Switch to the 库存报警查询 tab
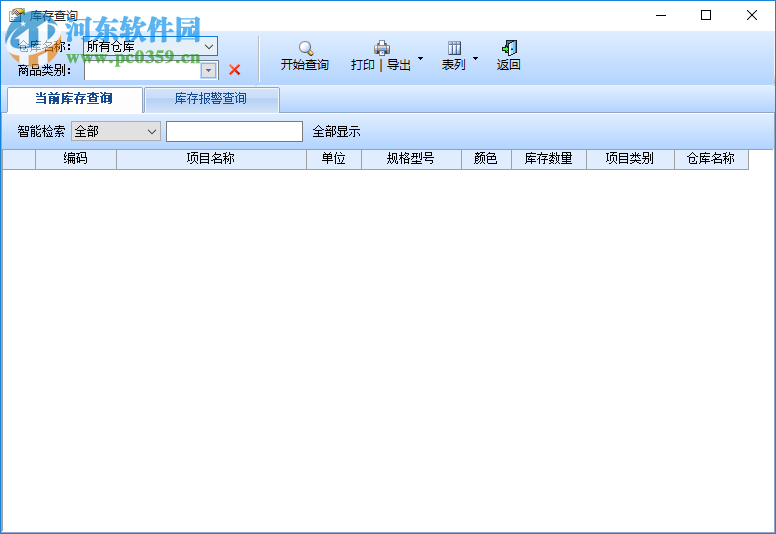 pos(212,99)
